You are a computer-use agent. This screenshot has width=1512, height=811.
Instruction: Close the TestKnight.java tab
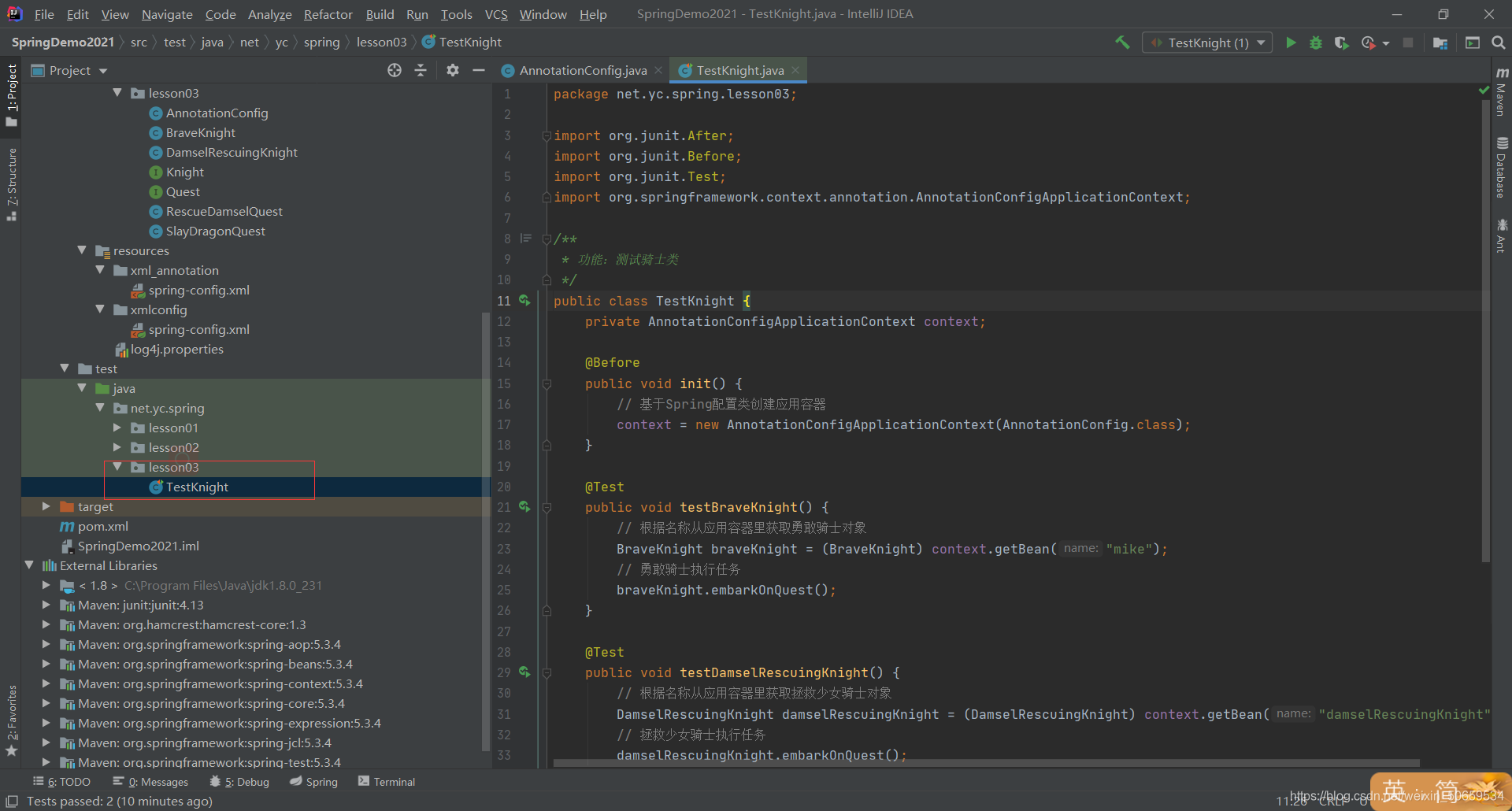pos(795,70)
